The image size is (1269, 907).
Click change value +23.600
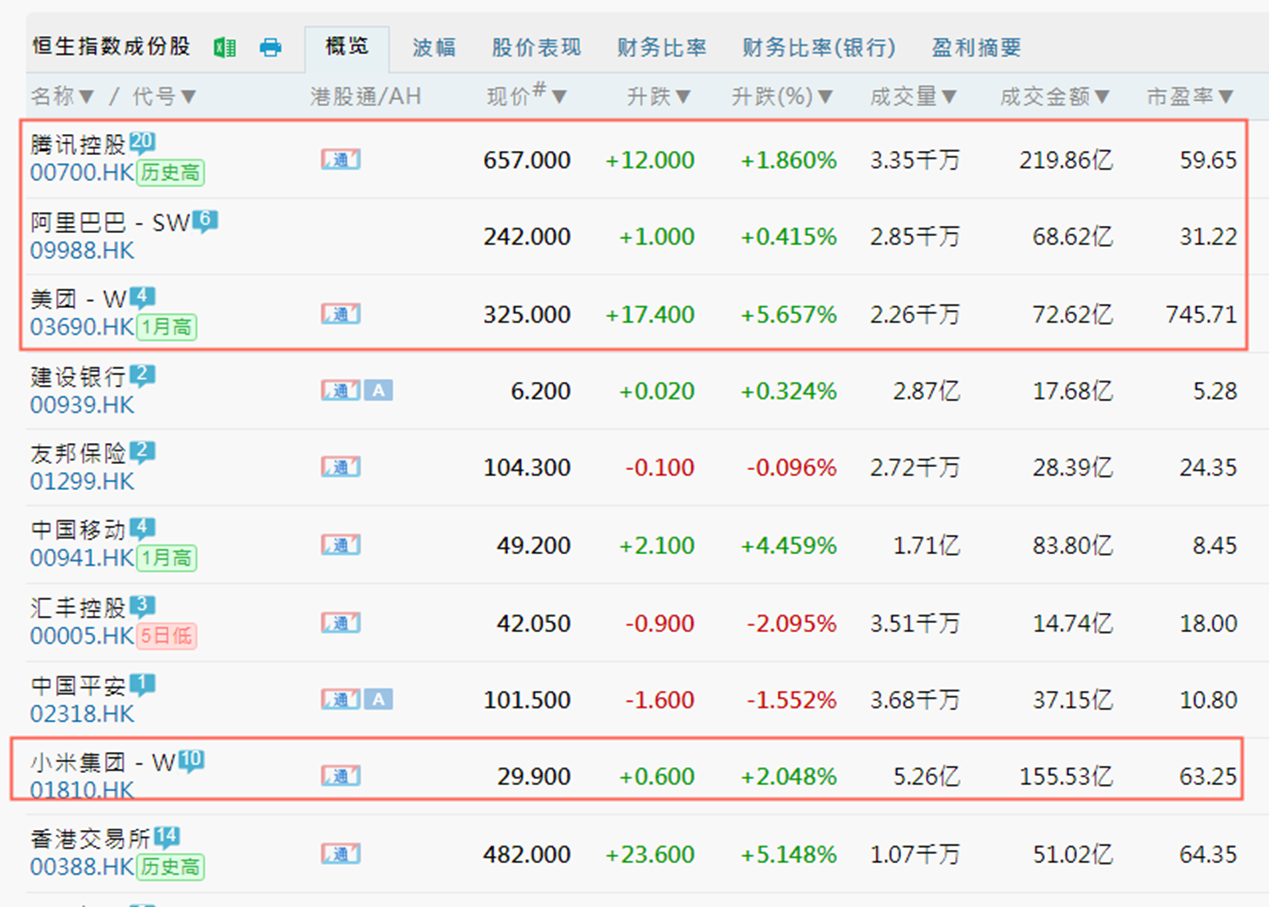(x=650, y=855)
